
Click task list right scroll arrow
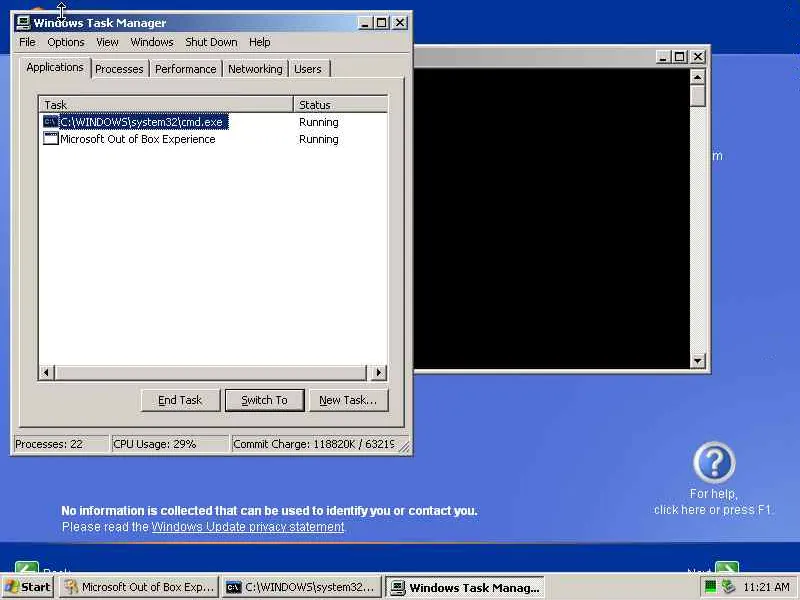(x=379, y=372)
